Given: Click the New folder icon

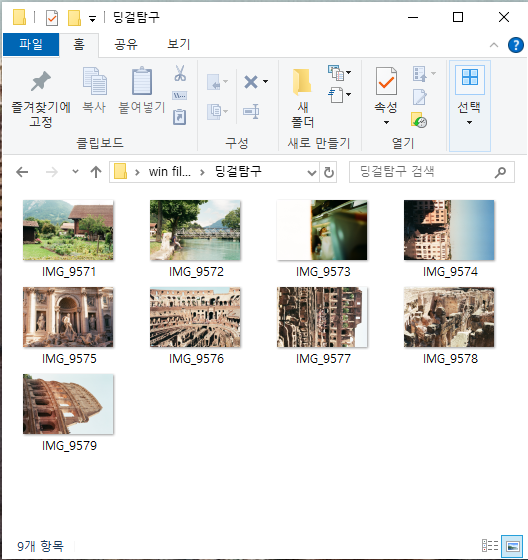Looking at the screenshot, I should (x=302, y=82).
